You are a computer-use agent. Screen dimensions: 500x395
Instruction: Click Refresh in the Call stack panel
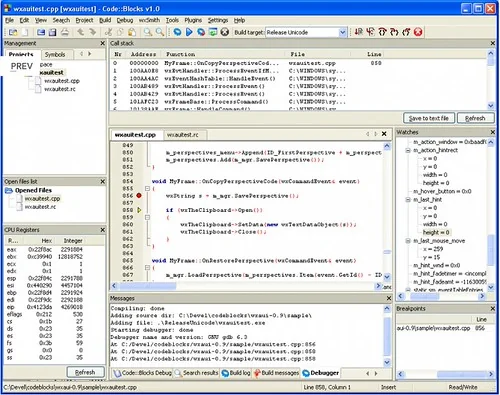475,118
